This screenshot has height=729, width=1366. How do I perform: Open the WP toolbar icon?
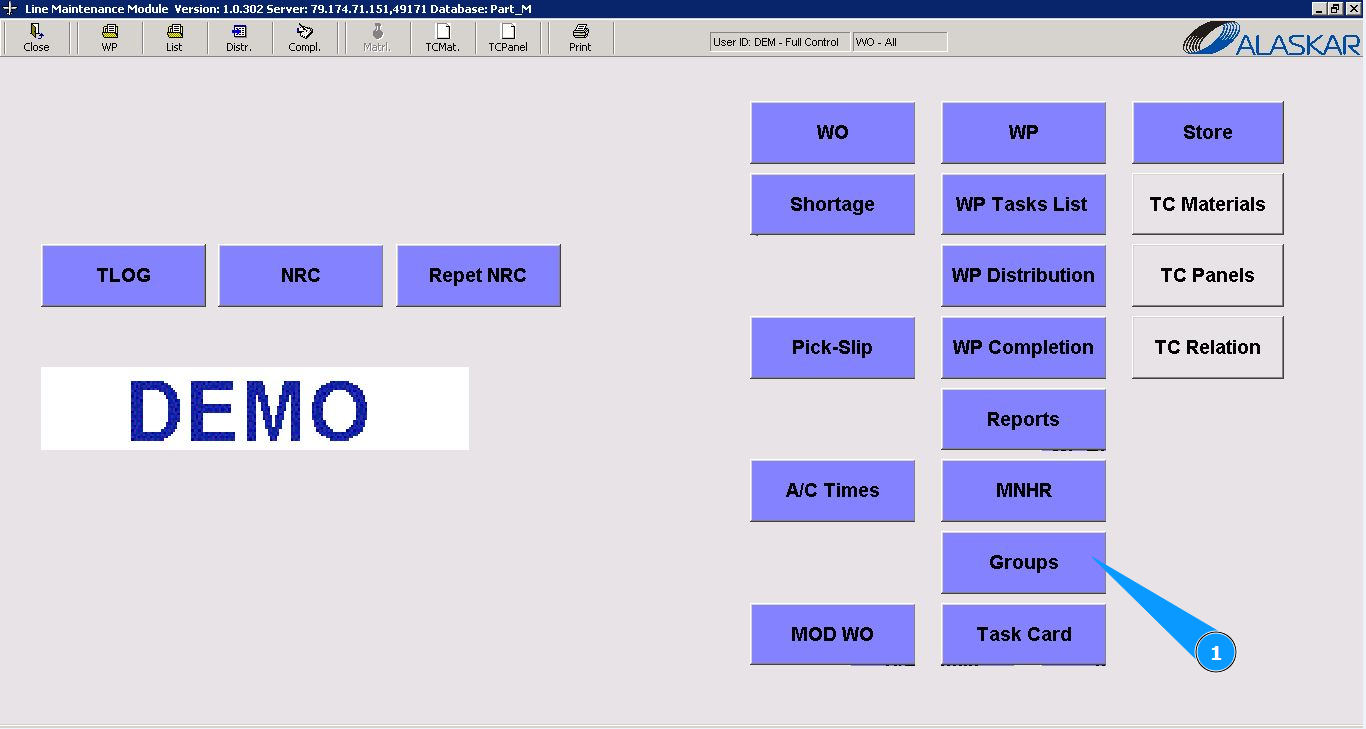click(x=109, y=38)
